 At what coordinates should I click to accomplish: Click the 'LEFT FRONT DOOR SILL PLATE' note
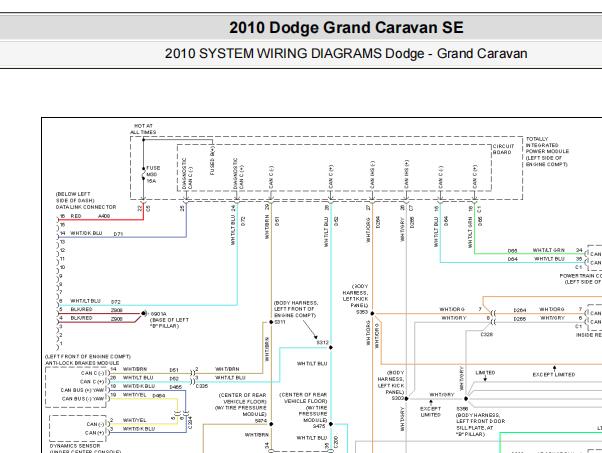tap(481, 424)
